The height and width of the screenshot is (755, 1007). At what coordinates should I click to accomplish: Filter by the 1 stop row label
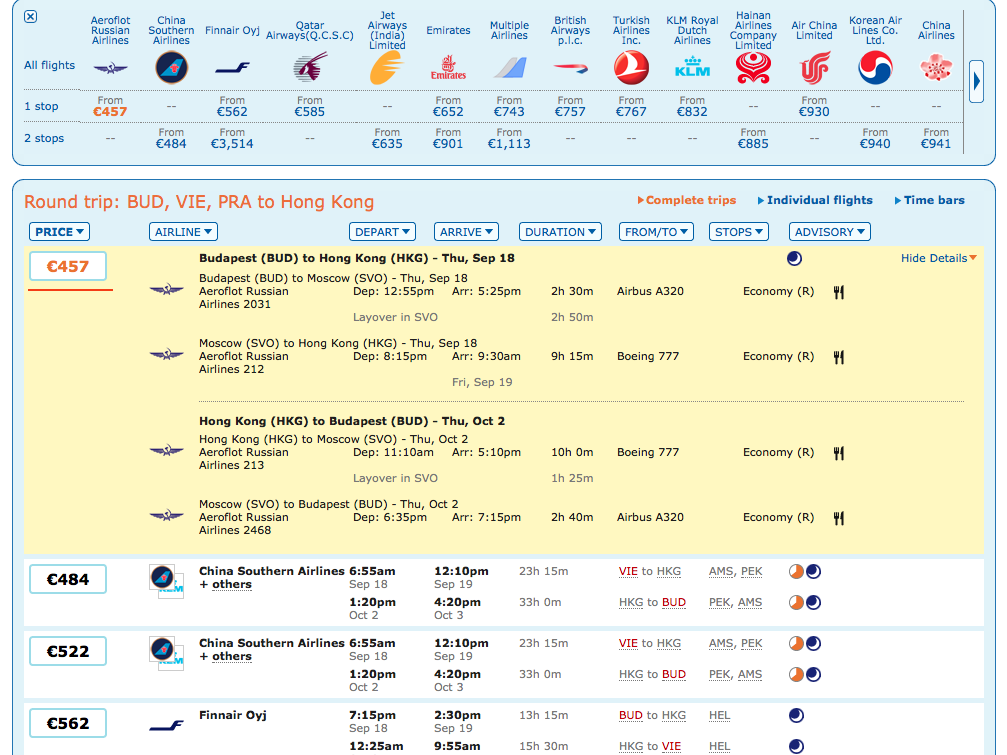41,106
